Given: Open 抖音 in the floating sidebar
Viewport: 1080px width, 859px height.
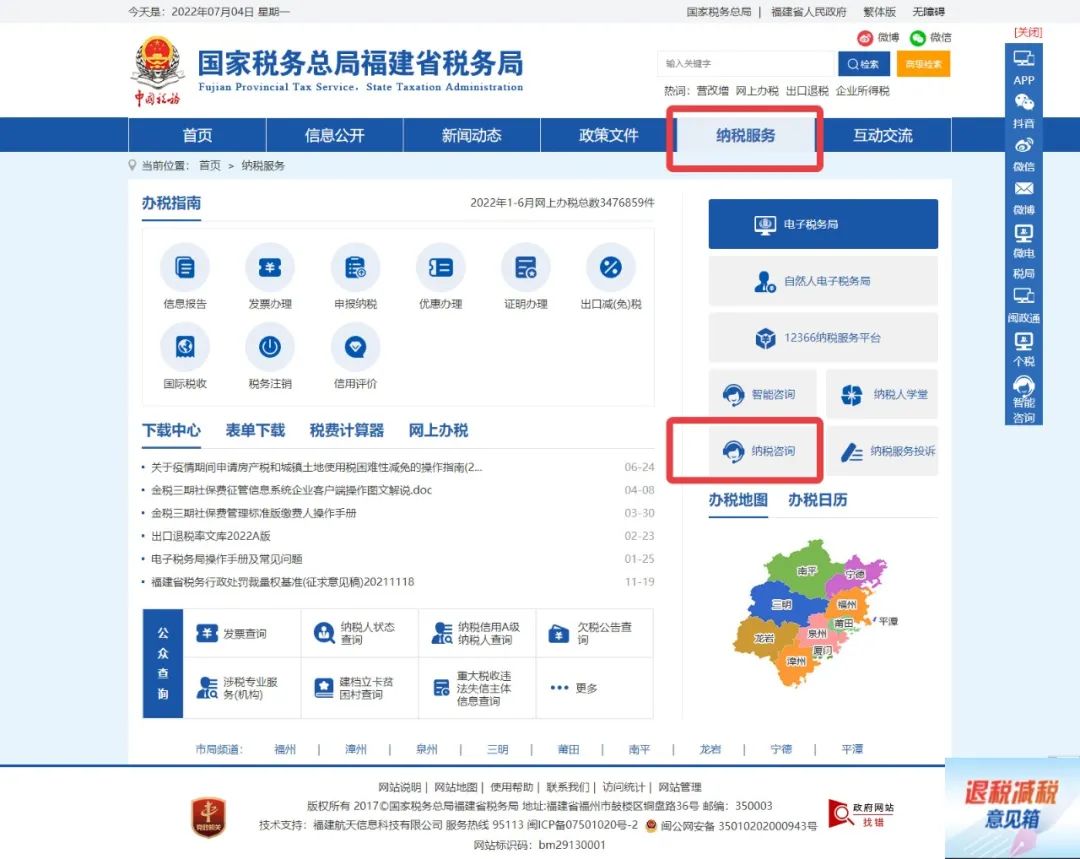Looking at the screenshot, I should [x=1024, y=112].
